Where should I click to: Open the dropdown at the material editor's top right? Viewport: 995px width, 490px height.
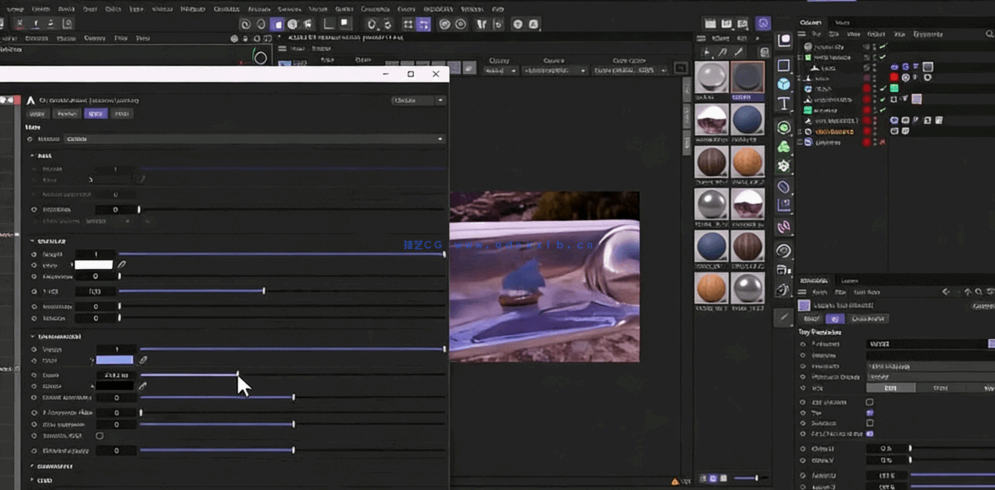418,100
